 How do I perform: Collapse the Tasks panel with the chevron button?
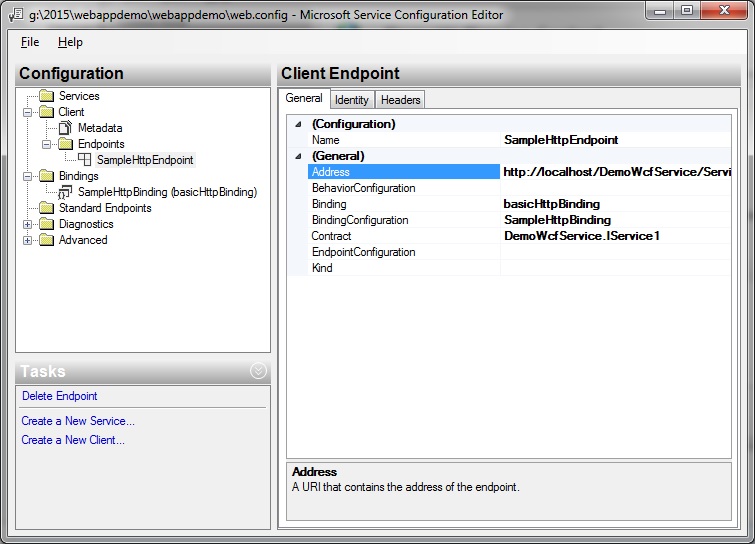[x=258, y=371]
